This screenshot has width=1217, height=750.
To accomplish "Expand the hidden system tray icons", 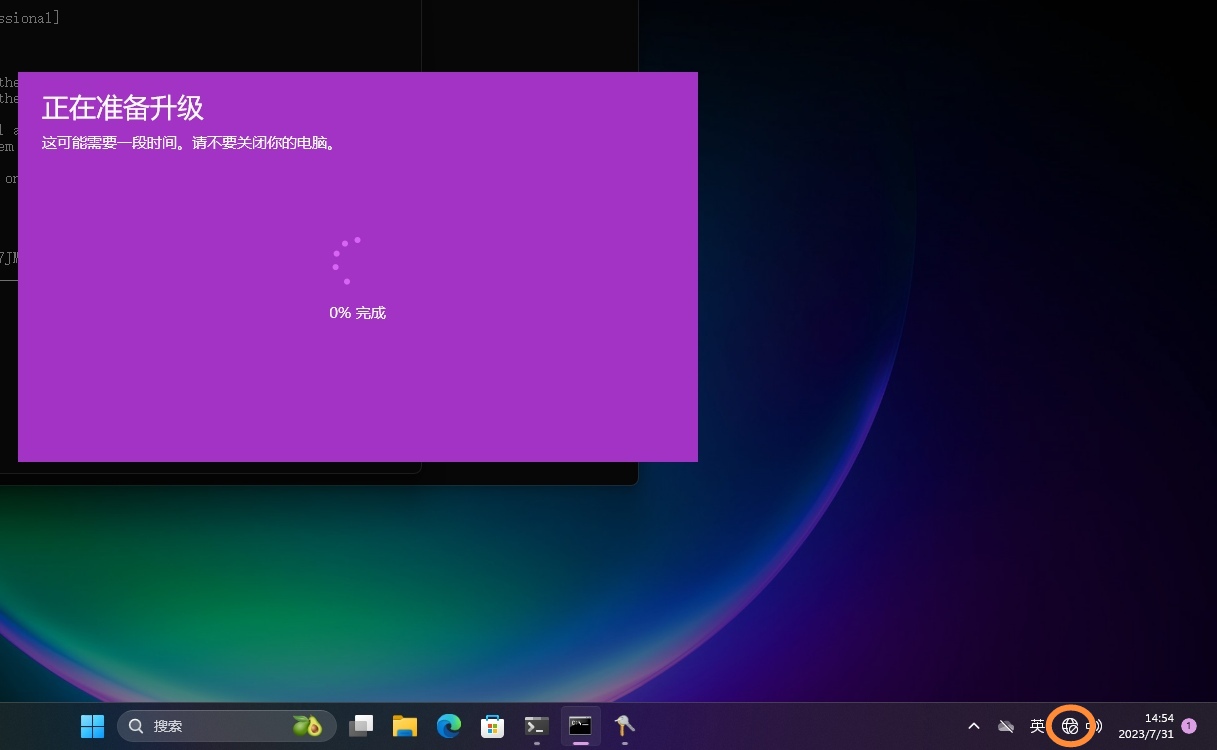I will [x=974, y=726].
